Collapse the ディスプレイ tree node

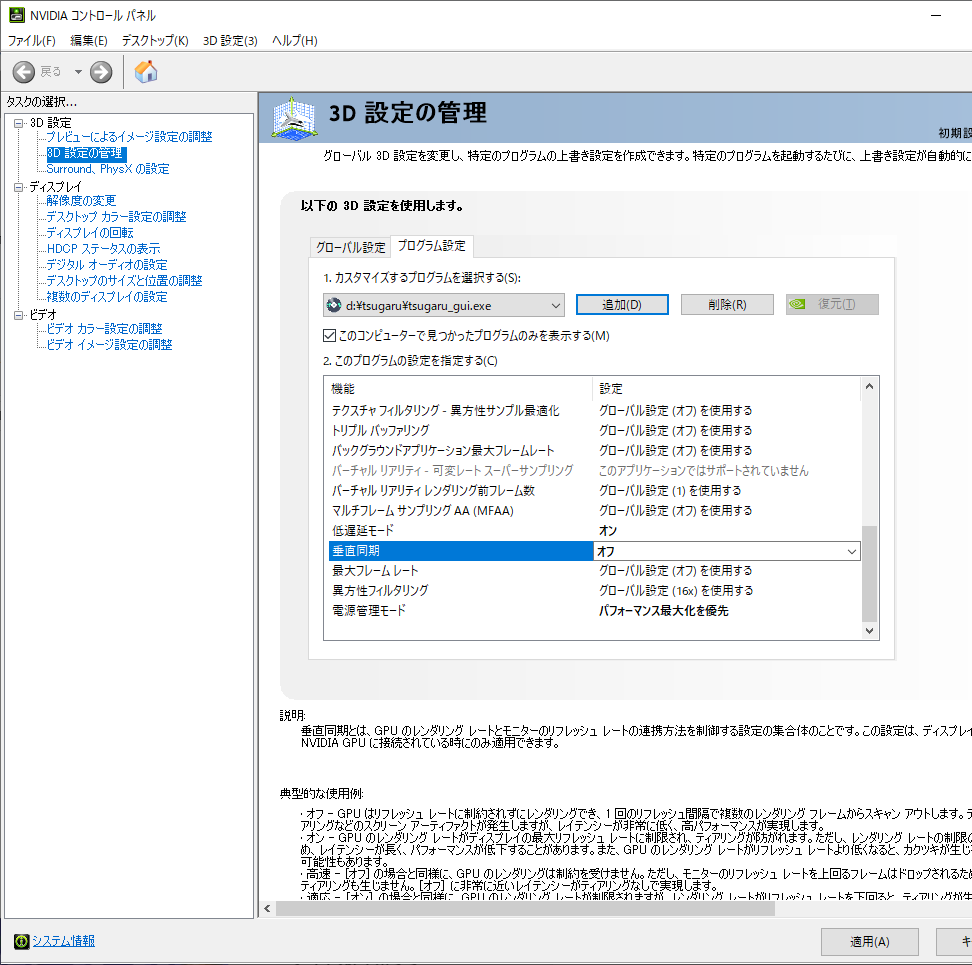point(19,187)
